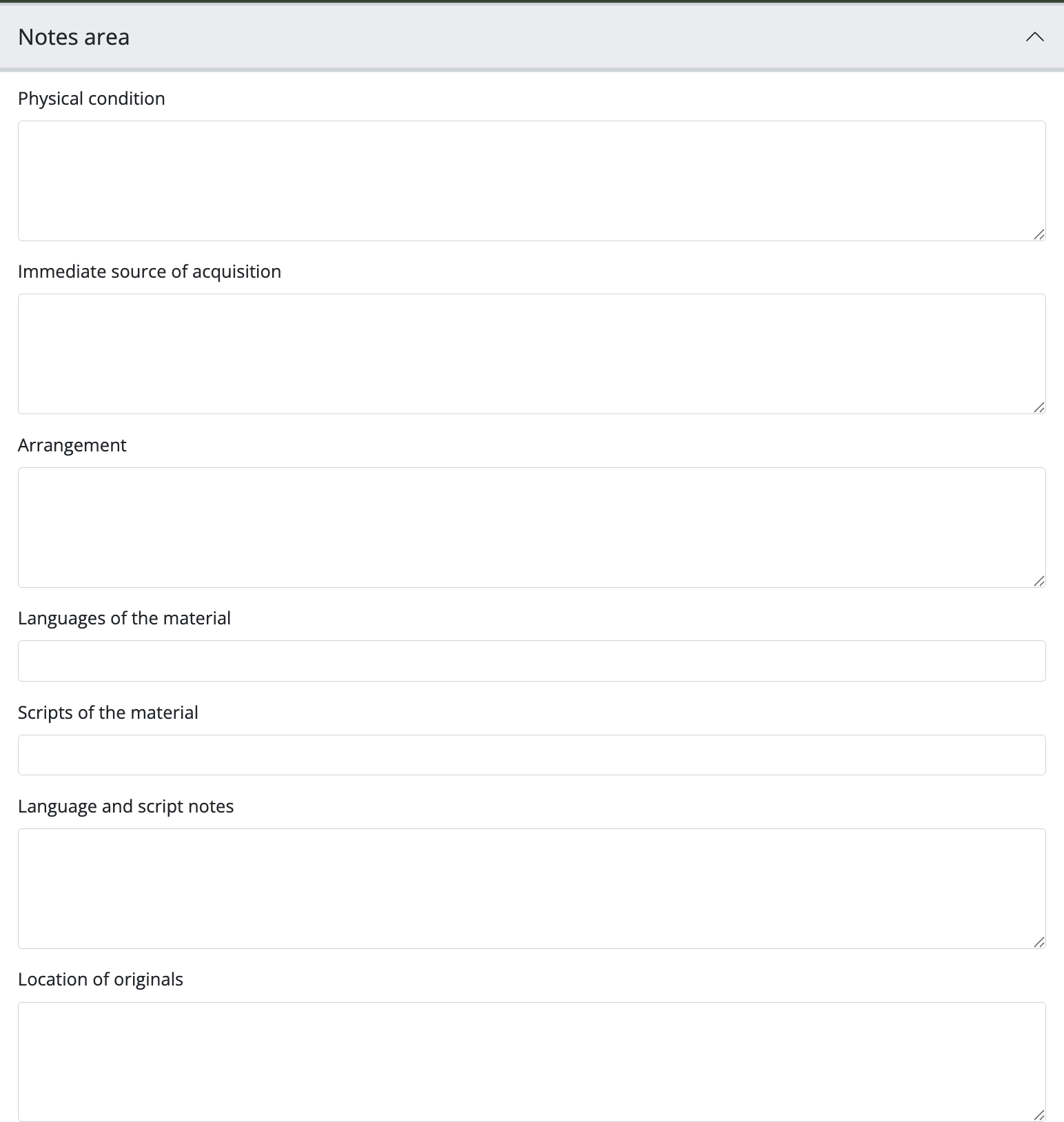The width and height of the screenshot is (1064, 1122).
Task: Click Immediate source of acquisition resize handle
Action: pos(1039,408)
